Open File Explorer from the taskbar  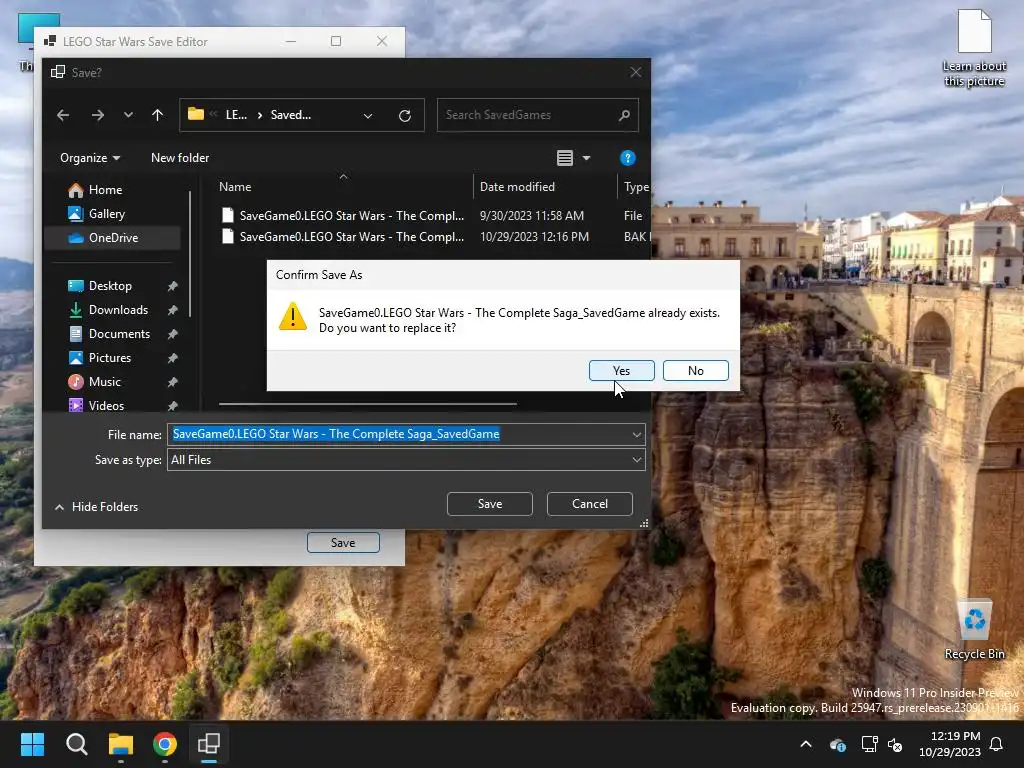tap(121, 744)
